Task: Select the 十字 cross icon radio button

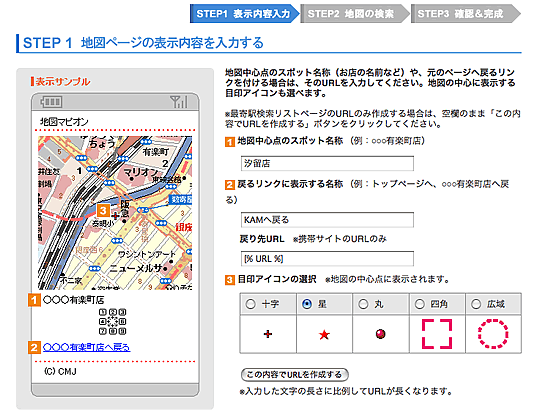Action: coord(250,304)
